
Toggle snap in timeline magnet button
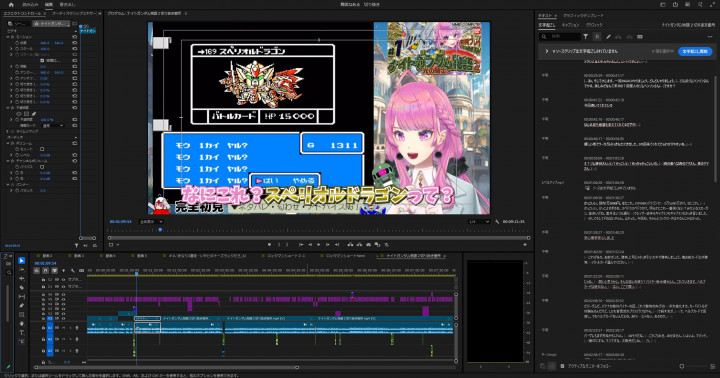(45, 271)
